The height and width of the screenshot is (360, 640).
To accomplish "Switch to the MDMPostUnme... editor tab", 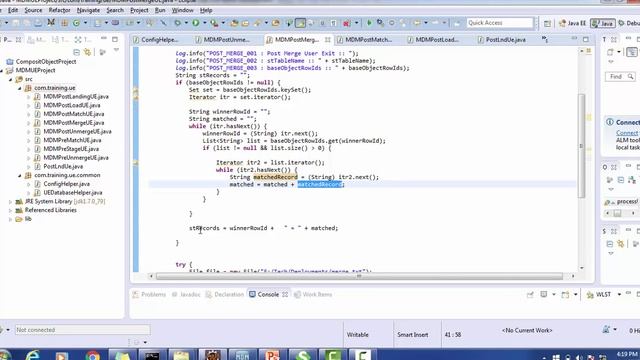I will [x=222, y=40].
